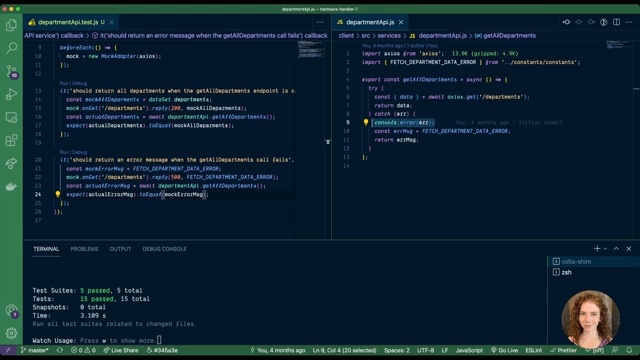Click feedback icon in status bar
This screenshot has width=640, height=360.
click(x=615, y=350)
